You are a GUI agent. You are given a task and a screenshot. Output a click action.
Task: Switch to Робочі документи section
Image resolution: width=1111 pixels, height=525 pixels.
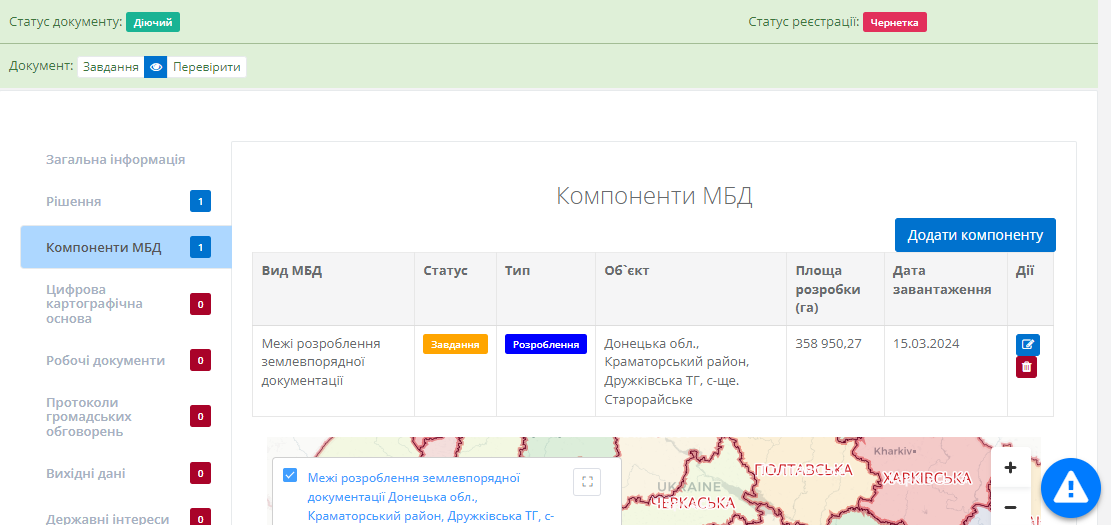click(105, 360)
